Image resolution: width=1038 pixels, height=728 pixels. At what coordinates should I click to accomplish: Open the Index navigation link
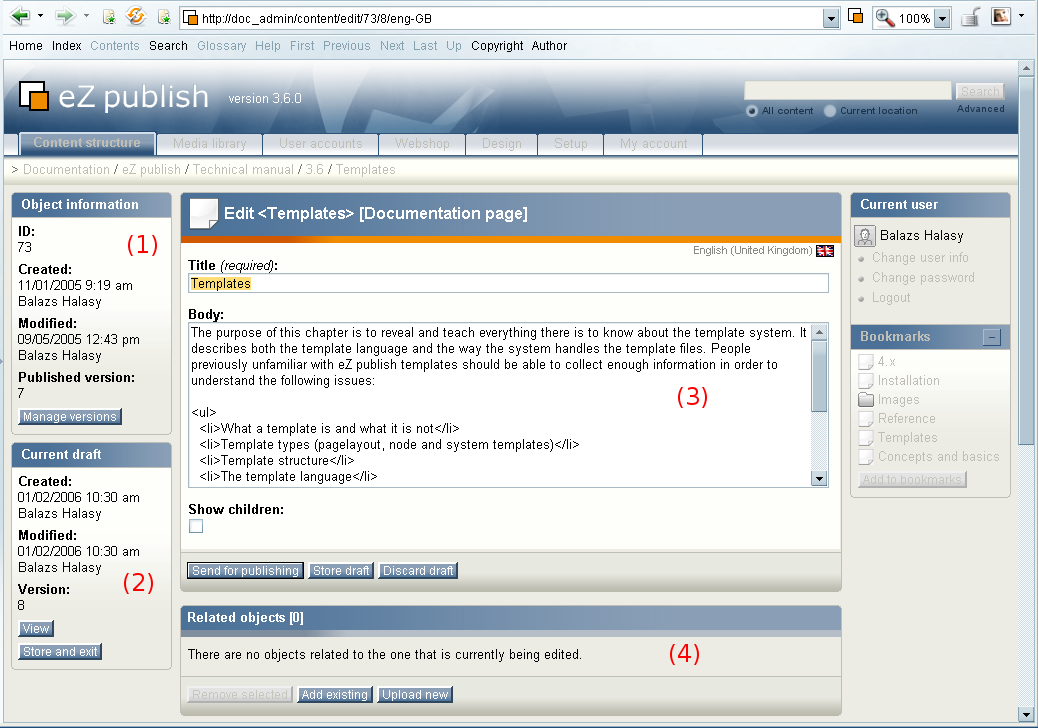pos(67,46)
